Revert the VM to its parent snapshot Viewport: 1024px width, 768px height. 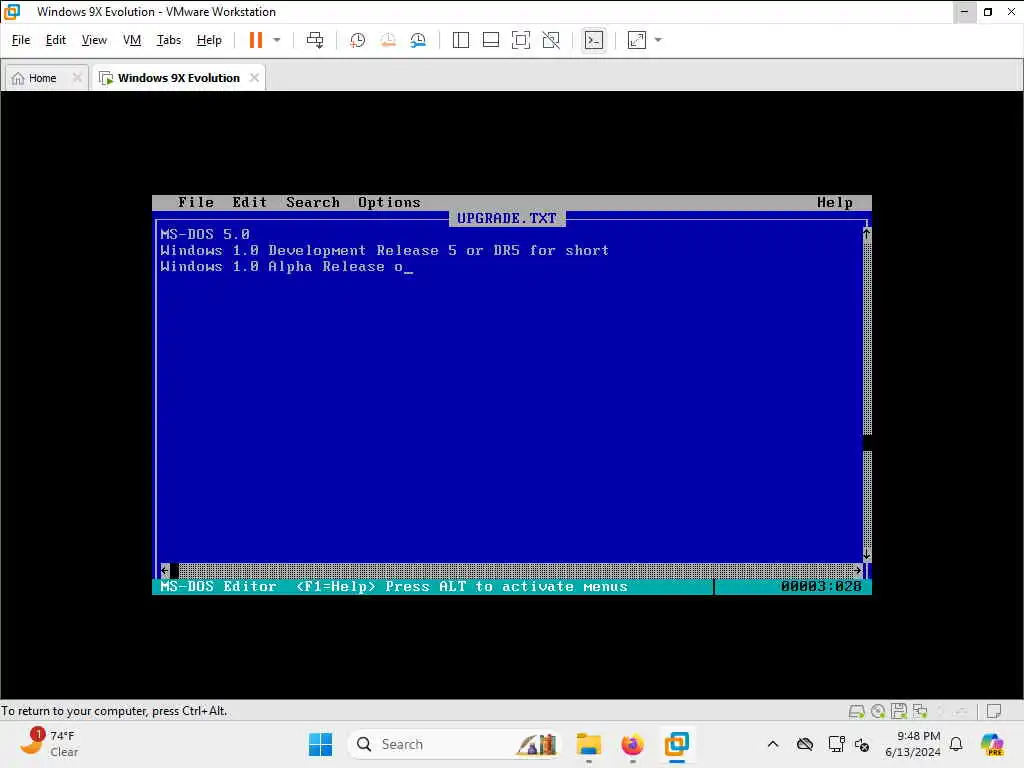(x=388, y=40)
